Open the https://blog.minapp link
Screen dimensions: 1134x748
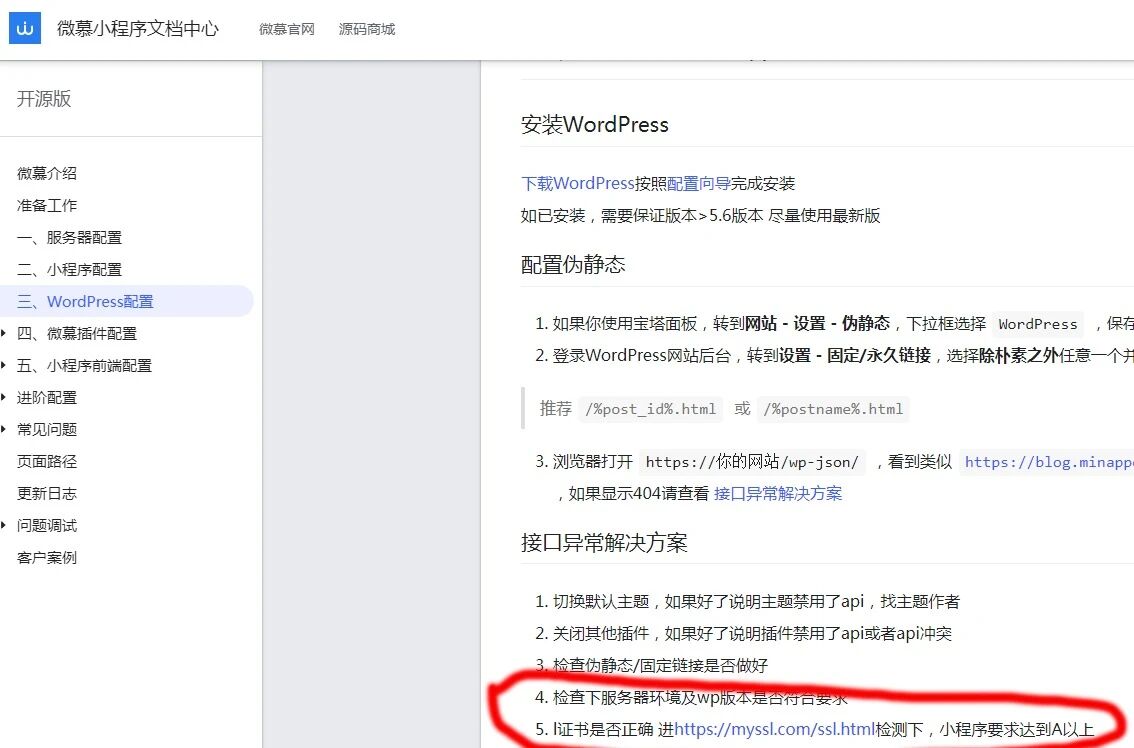pos(1048,462)
